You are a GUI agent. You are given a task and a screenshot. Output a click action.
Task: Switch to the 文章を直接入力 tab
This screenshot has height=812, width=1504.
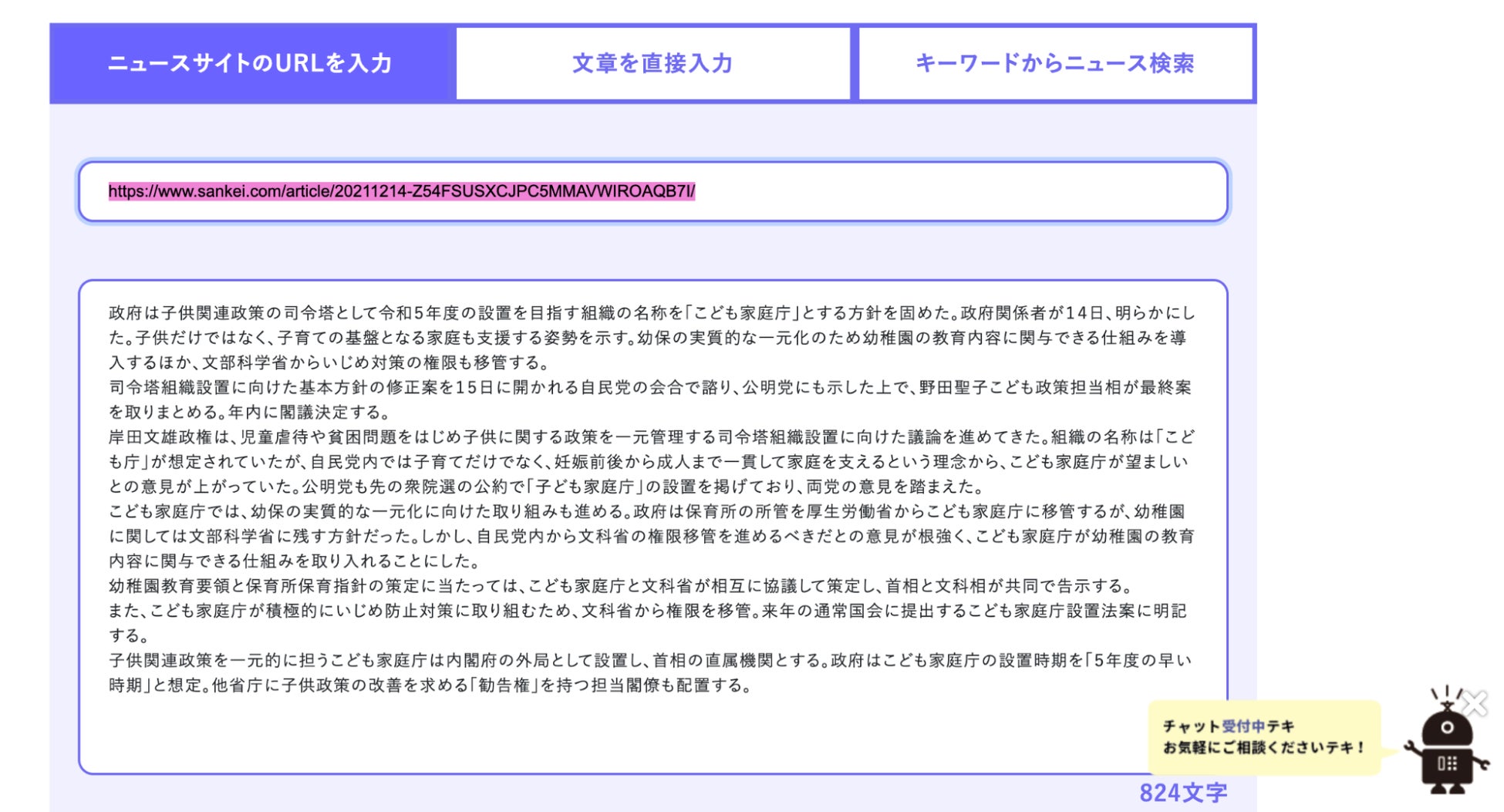click(x=653, y=63)
